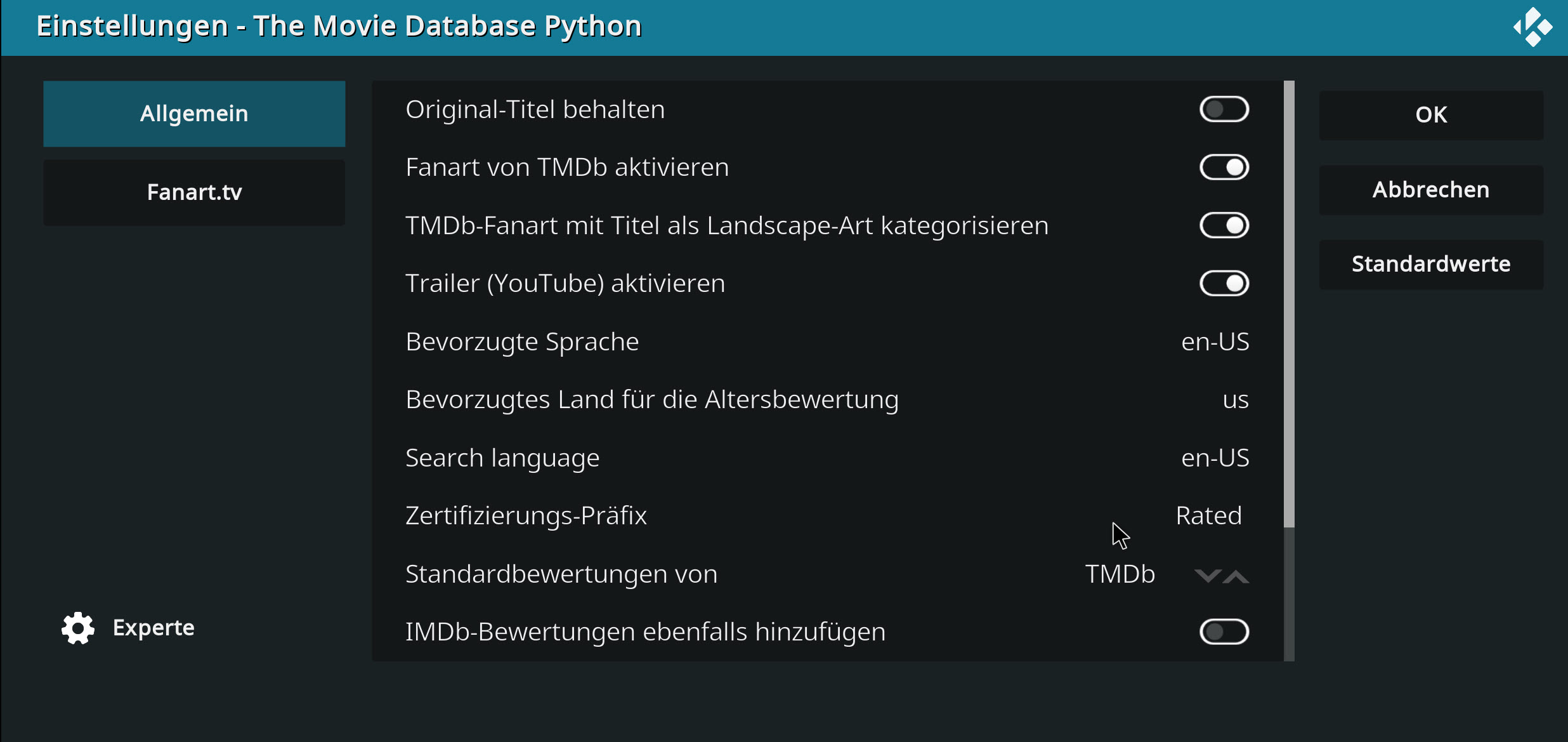This screenshot has height=742, width=1568.
Task: Enable IMDb-Bewertungen ebenfalls hinzufügen
Action: tap(1224, 632)
